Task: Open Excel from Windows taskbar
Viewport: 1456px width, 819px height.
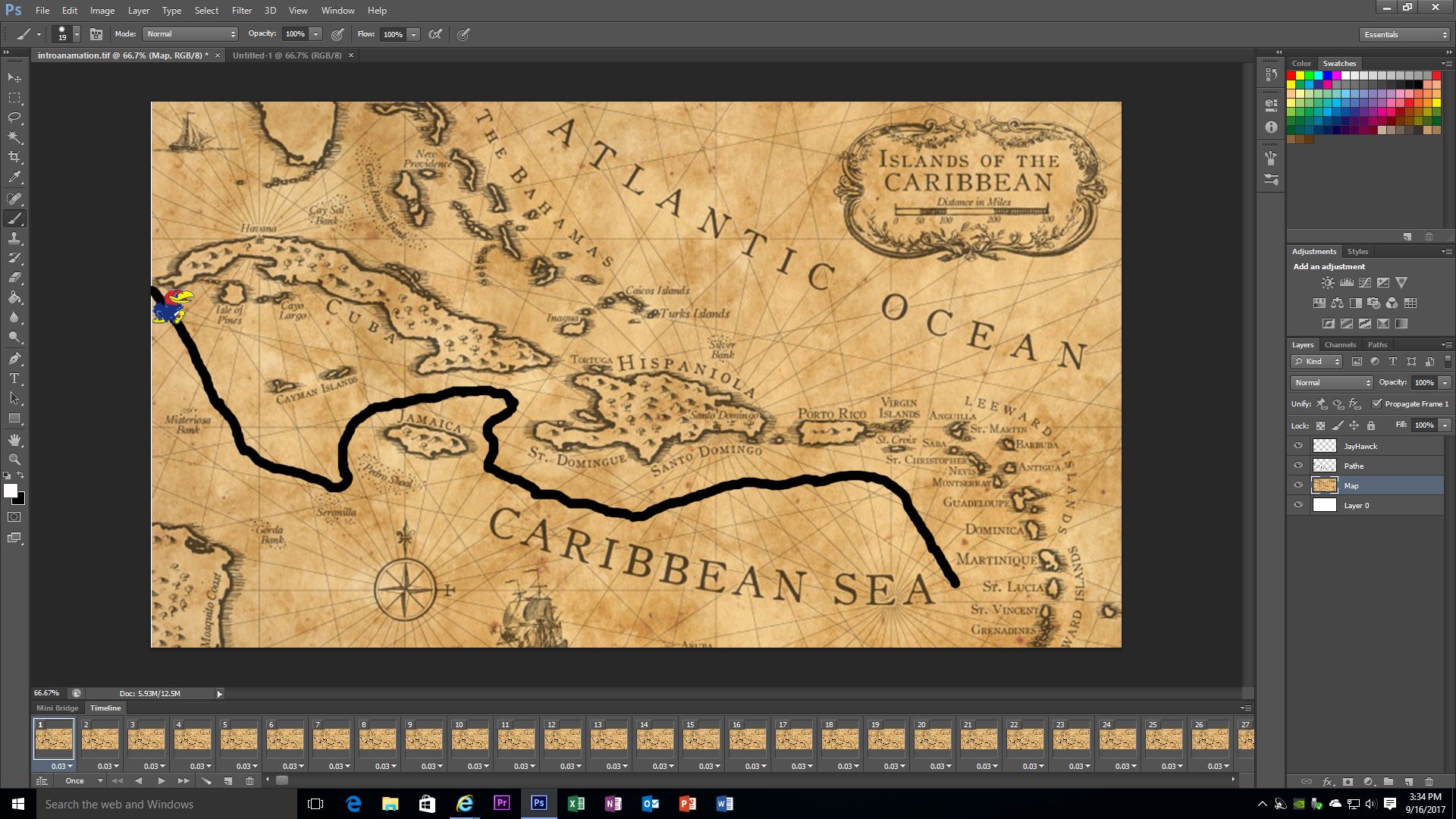Action: 576,803
